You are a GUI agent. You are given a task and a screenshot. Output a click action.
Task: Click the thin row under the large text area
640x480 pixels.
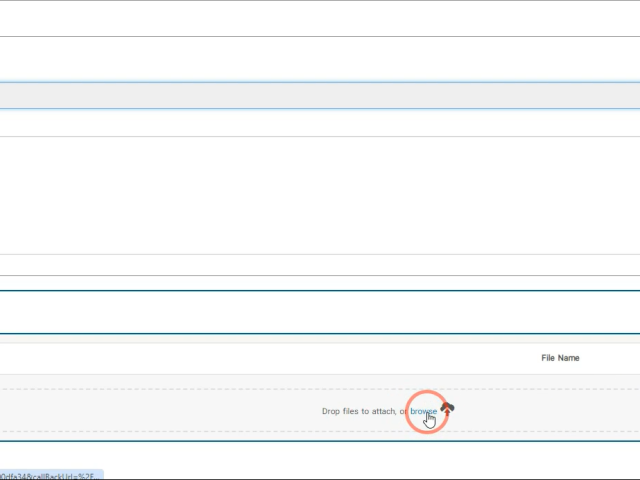(320, 265)
